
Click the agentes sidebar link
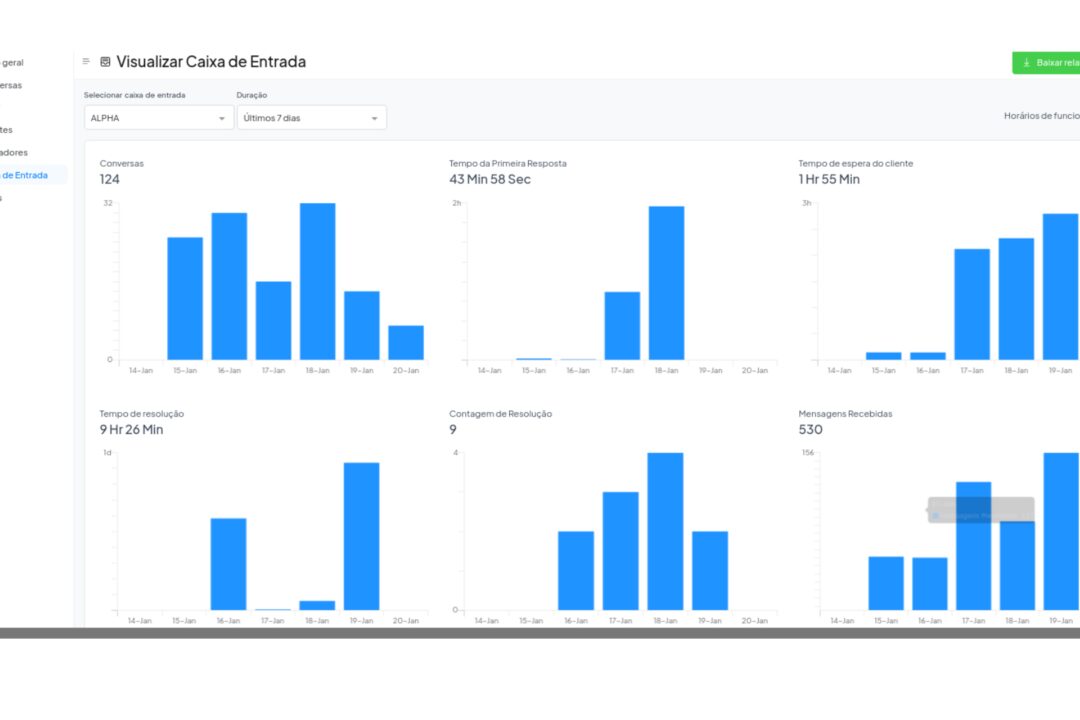click(x=7, y=130)
